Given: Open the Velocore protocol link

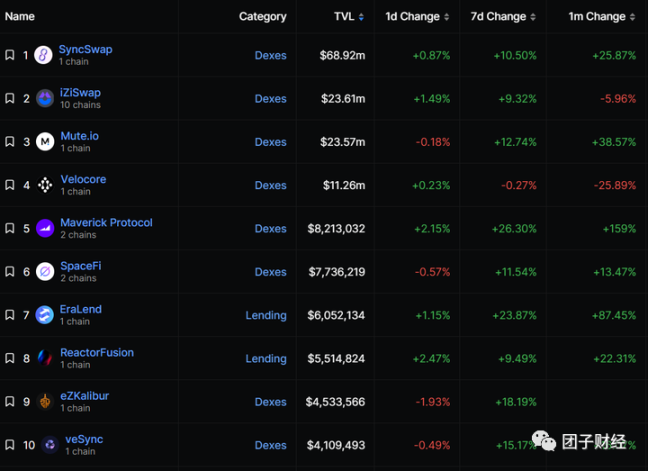Looking at the screenshot, I should 83,179.
